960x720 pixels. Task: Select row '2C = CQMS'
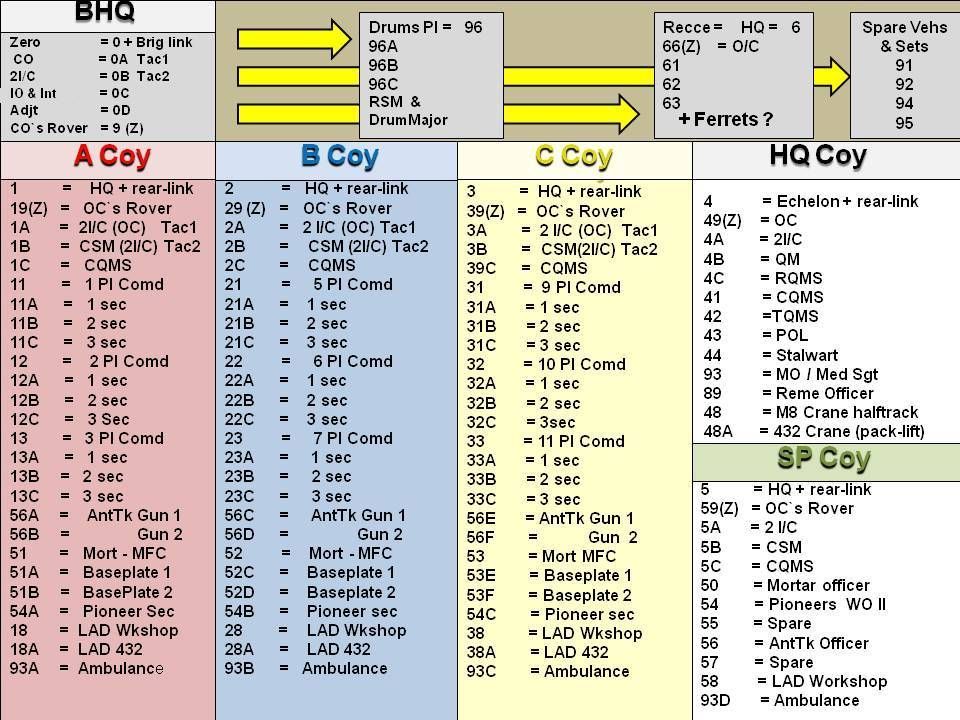tap(290, 265)
